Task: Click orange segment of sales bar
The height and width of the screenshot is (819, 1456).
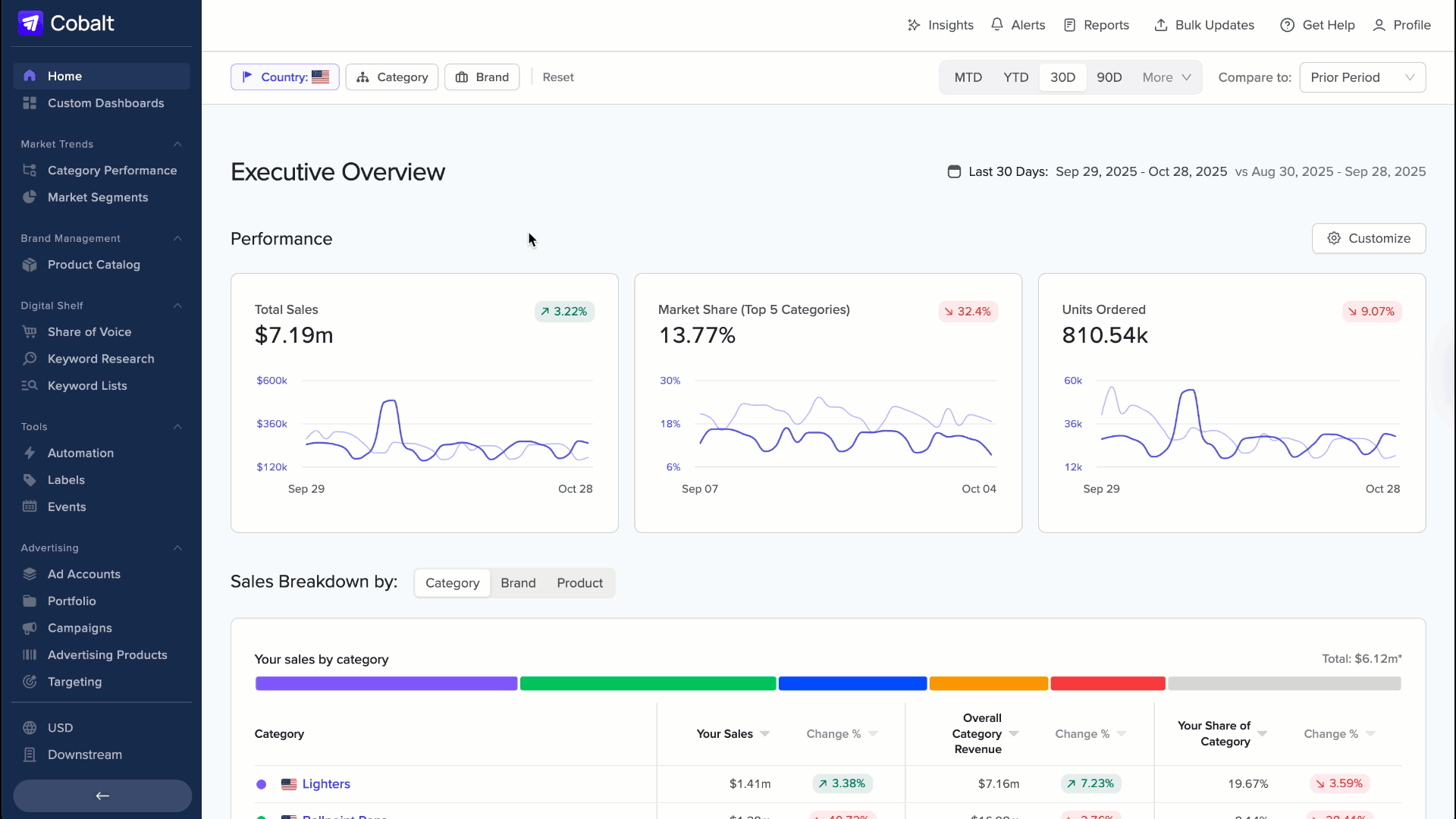Action: 989,683
